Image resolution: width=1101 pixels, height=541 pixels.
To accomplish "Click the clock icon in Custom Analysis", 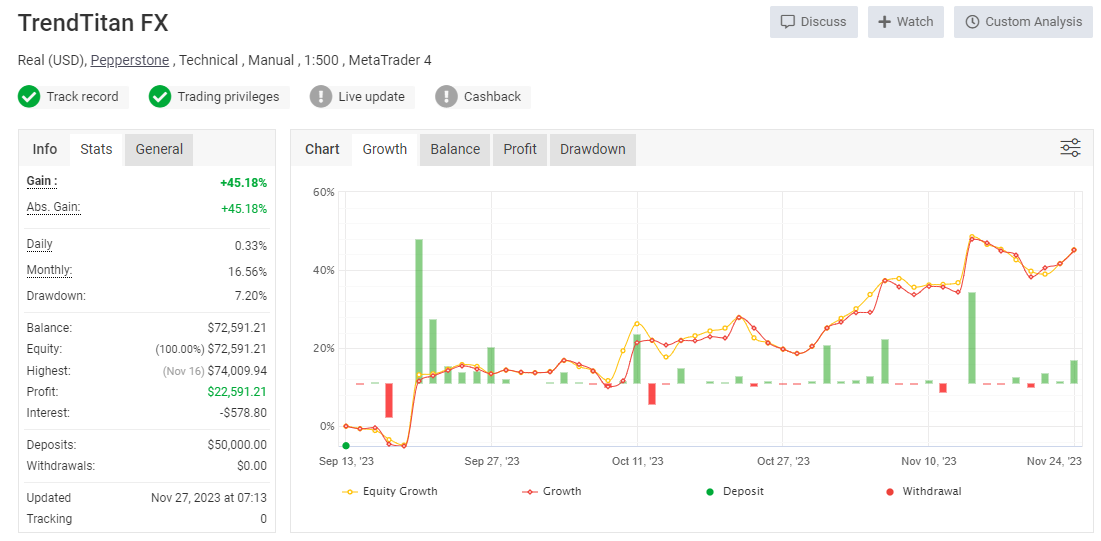I will (973, 22).
